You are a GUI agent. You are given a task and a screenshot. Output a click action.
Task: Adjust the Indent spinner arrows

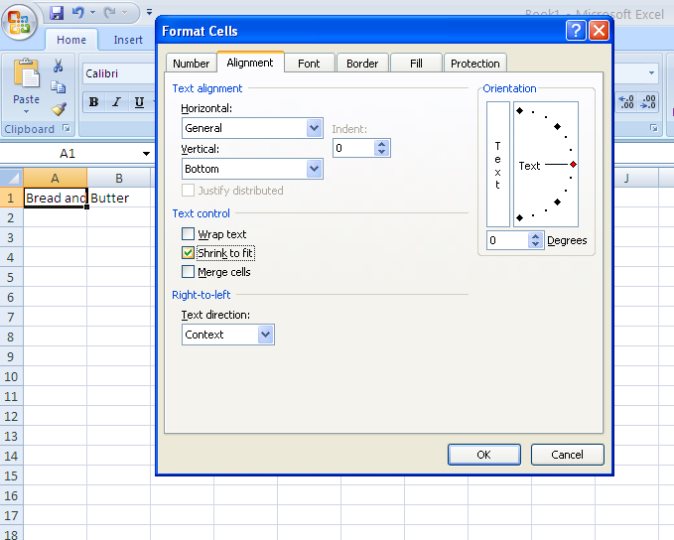382,148
